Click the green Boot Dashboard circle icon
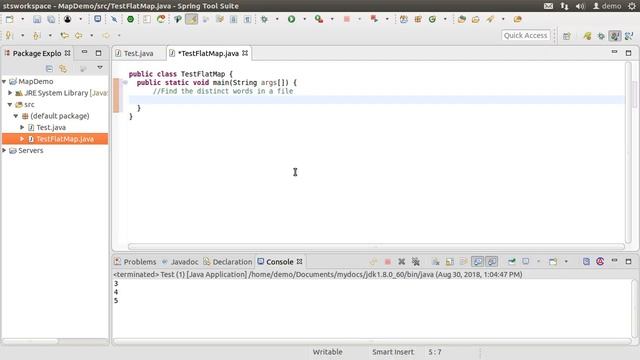The width and height of the screenshot is (640, 360). (130, 19)
